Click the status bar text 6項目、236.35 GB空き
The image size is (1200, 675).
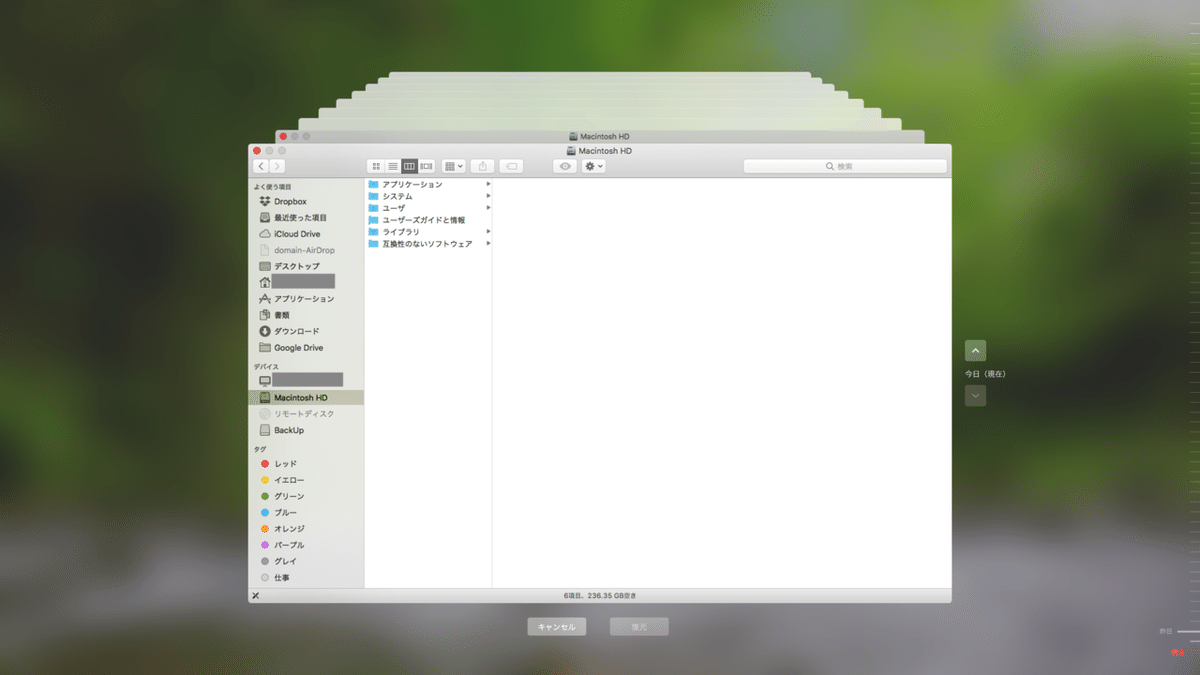600,595
